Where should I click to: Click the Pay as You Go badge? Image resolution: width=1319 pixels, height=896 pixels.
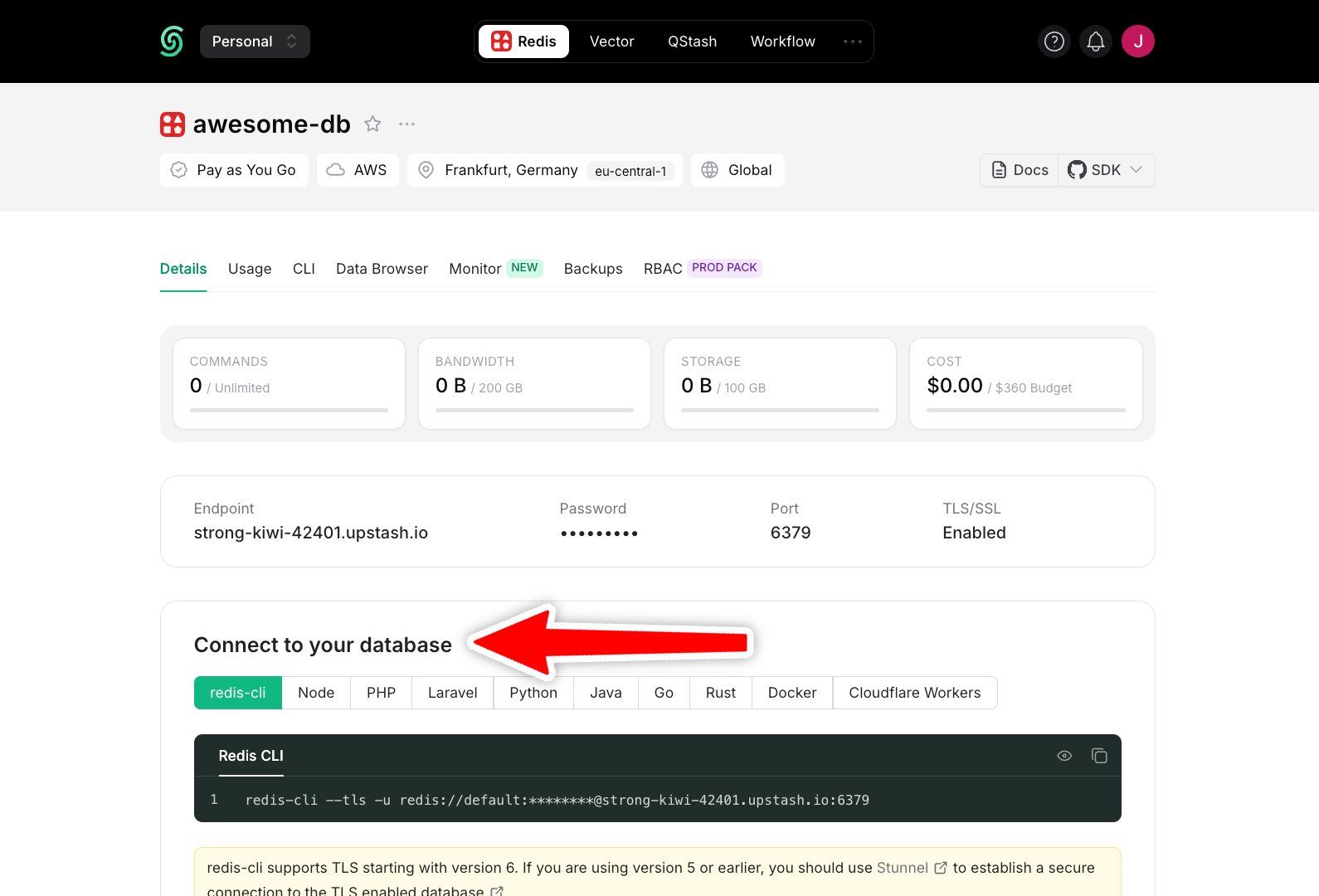coord(234,170)
